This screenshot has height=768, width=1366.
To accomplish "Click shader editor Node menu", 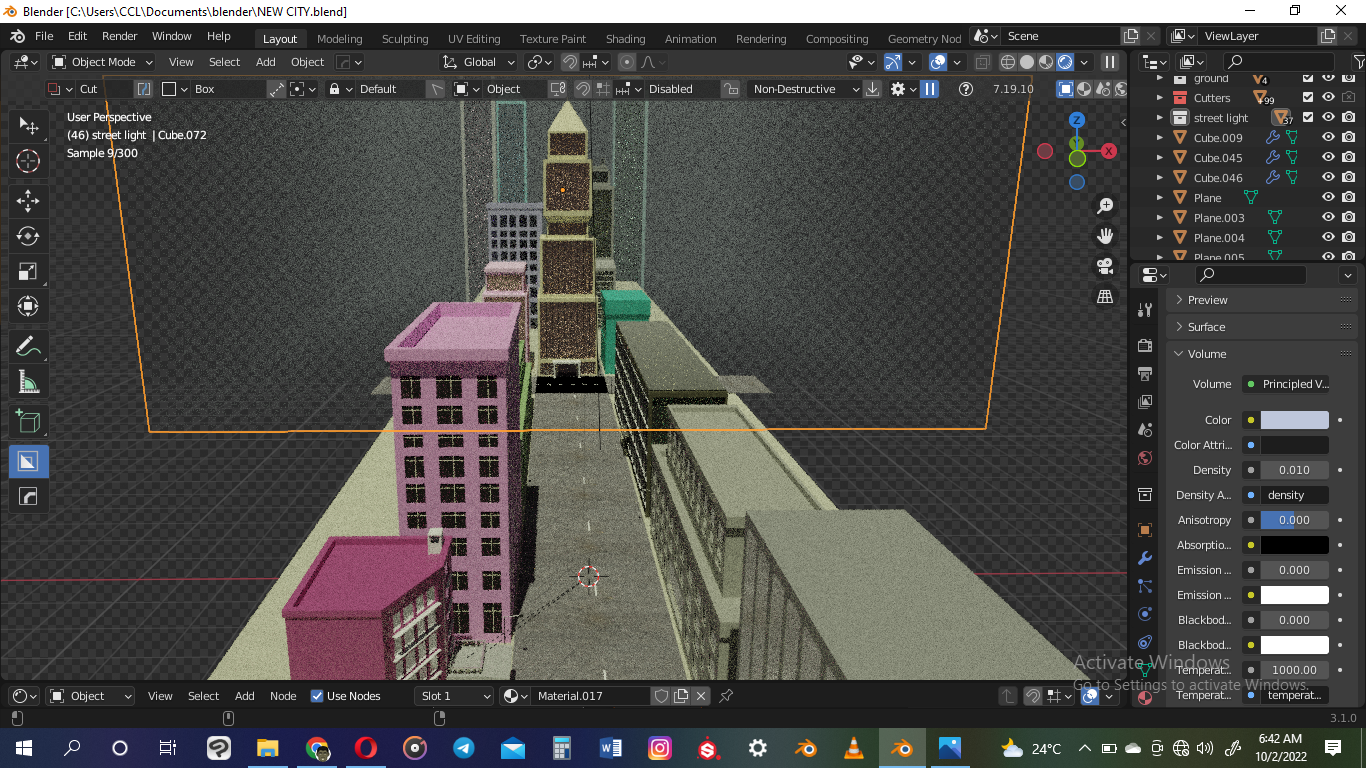I will tap(283, 696).
